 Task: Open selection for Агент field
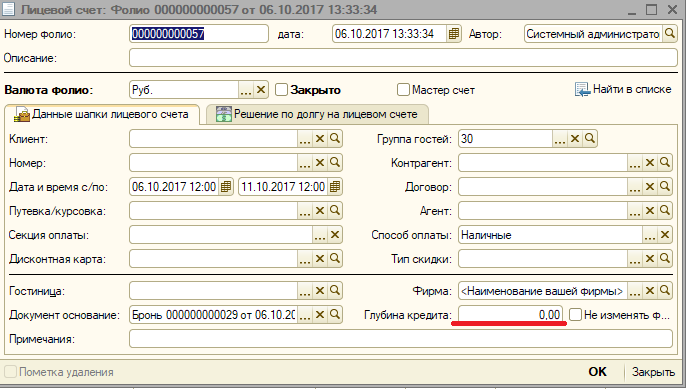[x=635, y=211]
